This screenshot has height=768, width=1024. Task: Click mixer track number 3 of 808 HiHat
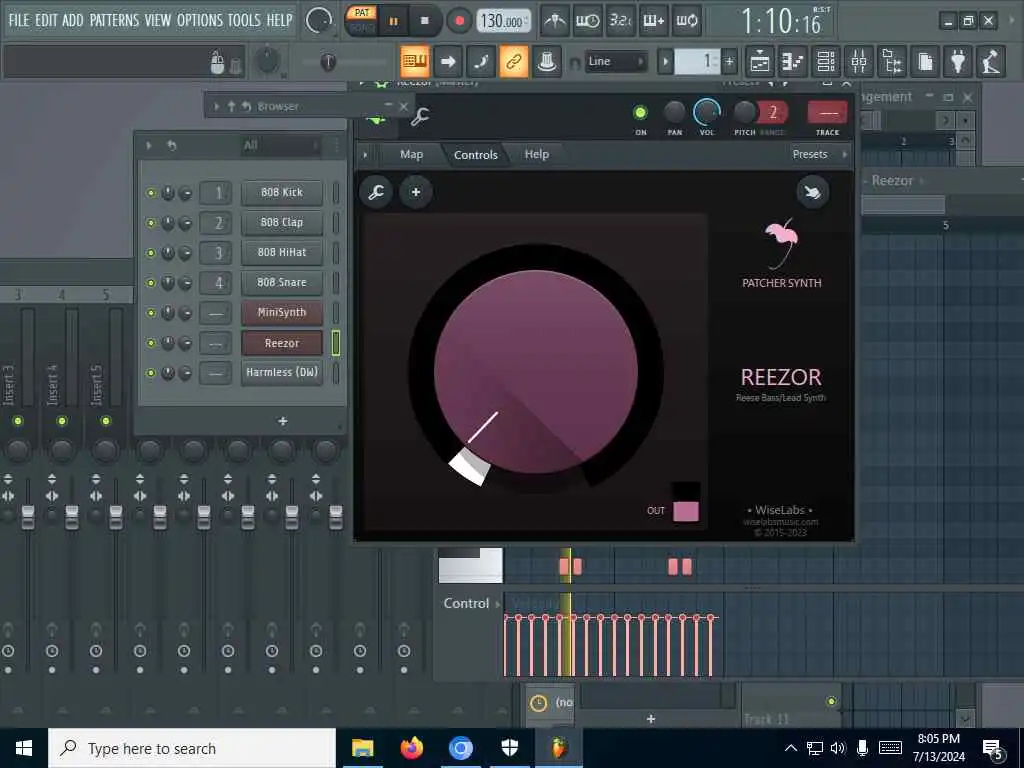216,253
